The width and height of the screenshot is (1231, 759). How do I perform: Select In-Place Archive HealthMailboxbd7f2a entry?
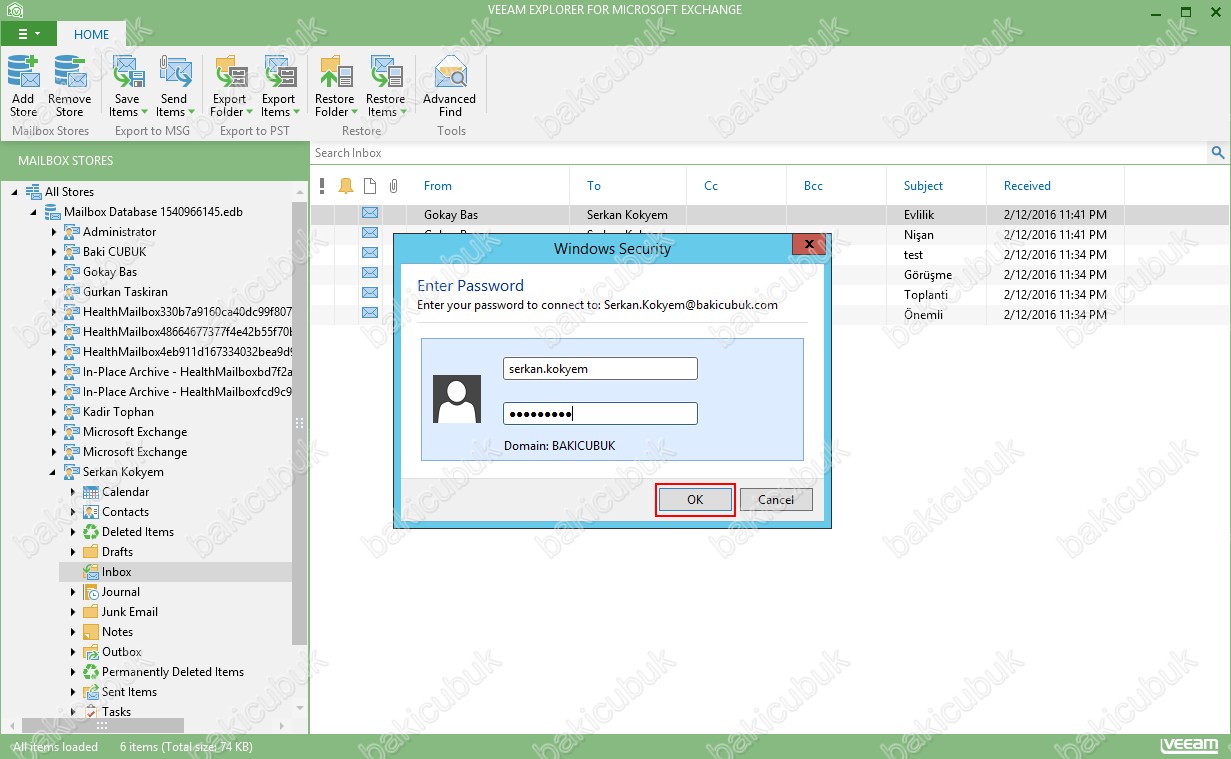pyautogui.click(x=187, y=372)
